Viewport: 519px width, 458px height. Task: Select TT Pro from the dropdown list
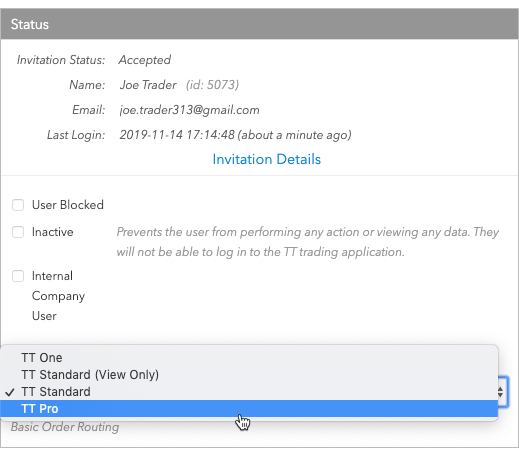[x=249, y=409]
